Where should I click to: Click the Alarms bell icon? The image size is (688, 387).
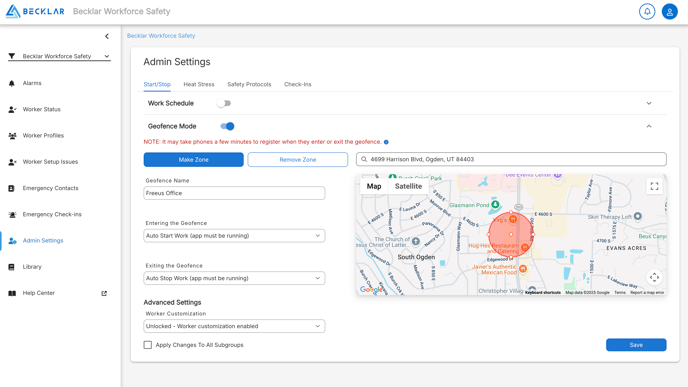[12, 83]
